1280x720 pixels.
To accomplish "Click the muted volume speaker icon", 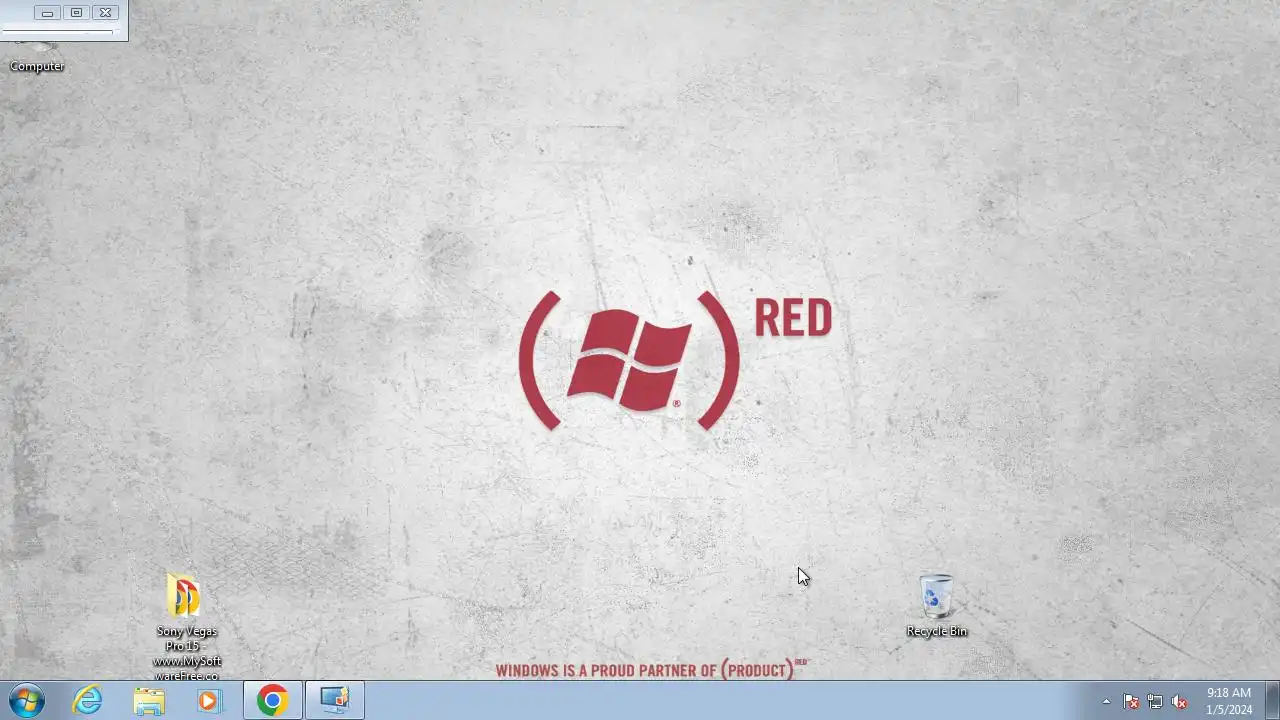I will coord(1180,701).
